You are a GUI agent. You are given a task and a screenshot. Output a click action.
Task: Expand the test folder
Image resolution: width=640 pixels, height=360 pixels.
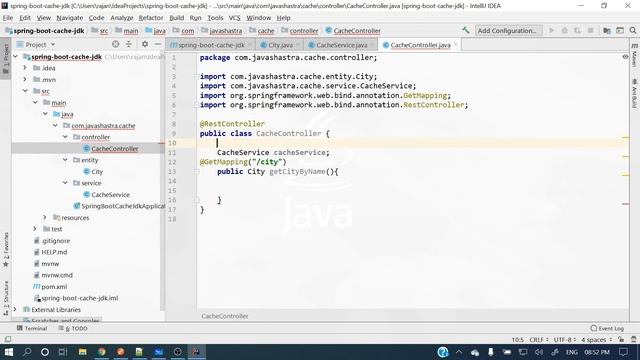(x=35, y=229)
